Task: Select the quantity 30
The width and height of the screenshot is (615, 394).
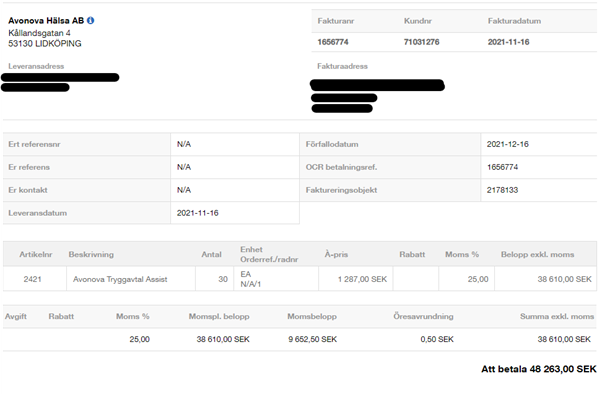Action: click(x=223, y=279)
